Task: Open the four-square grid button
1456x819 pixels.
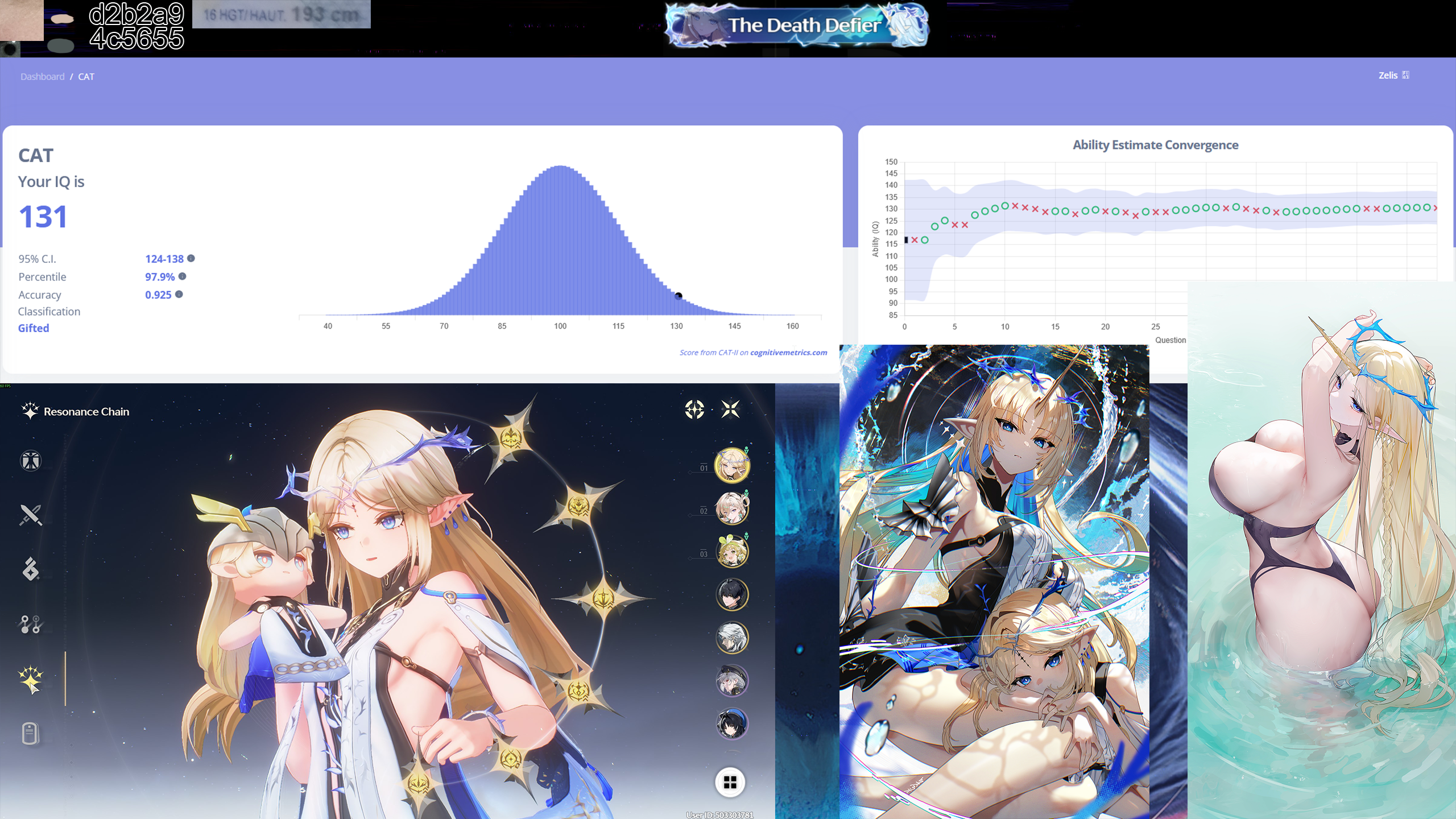Action: click(730, 783)
